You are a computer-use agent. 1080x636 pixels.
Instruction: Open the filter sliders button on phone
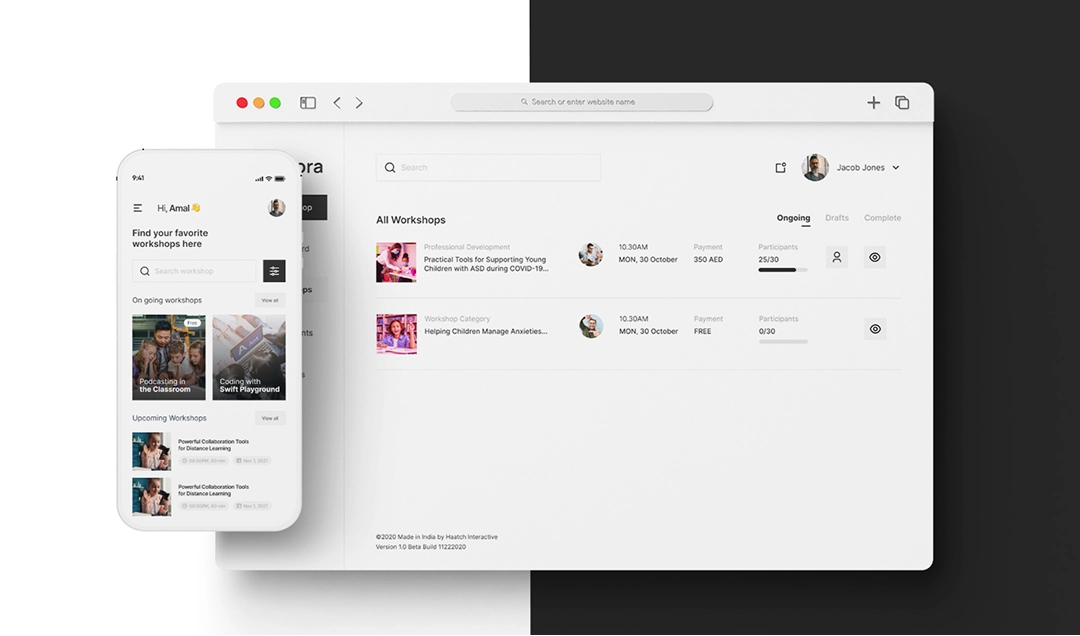pyautogui.click(x=274, y=271)
